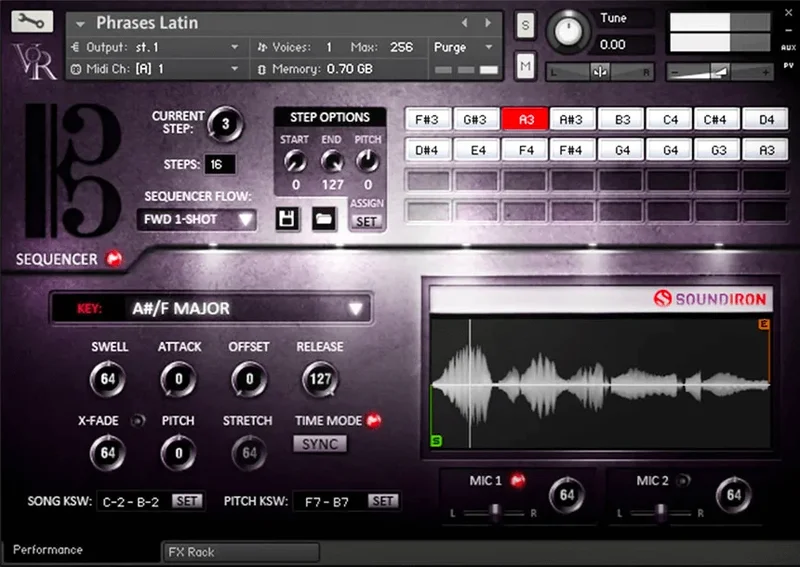Solo the instrument with S button
Viewport: 800px width, 567px height.
tap(525, 24)
